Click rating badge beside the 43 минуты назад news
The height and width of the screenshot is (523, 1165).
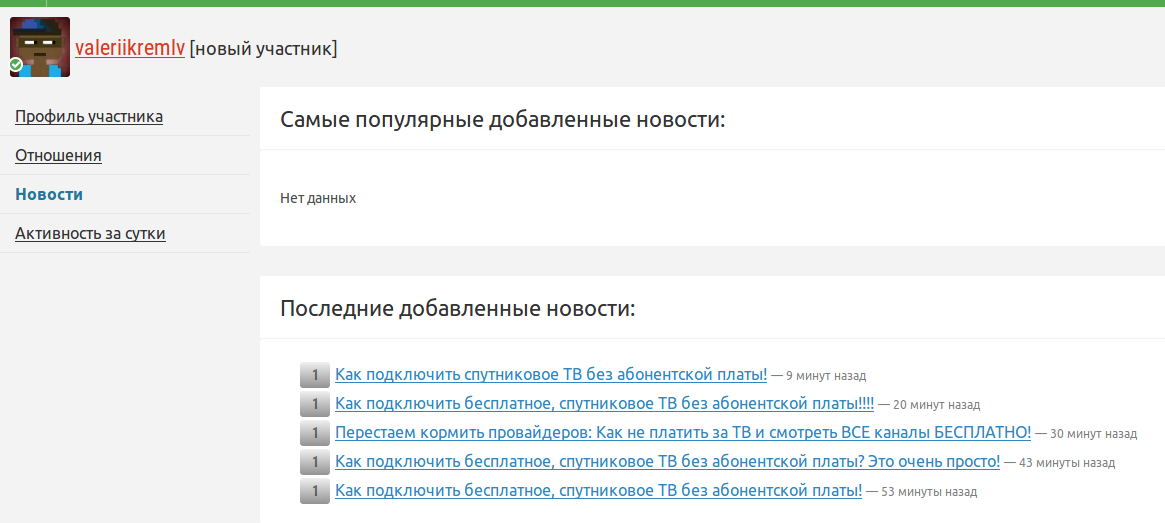pos(314,462)
